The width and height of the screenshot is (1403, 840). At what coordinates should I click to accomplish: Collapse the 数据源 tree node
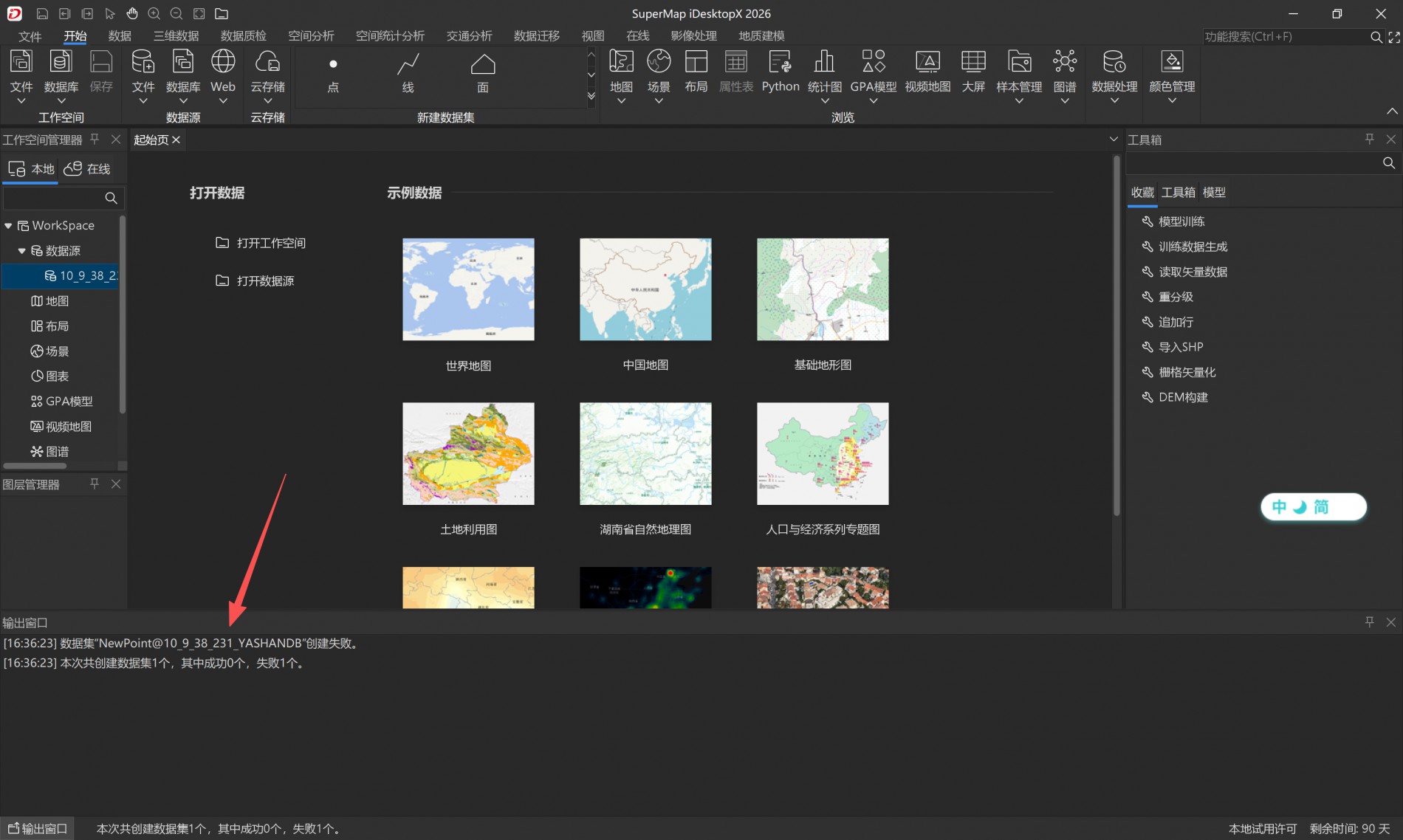22,251
